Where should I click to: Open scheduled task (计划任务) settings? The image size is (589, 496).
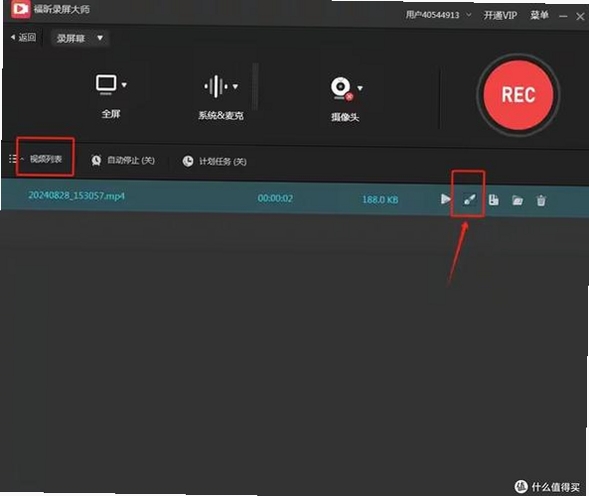click(x=214, y=161)
